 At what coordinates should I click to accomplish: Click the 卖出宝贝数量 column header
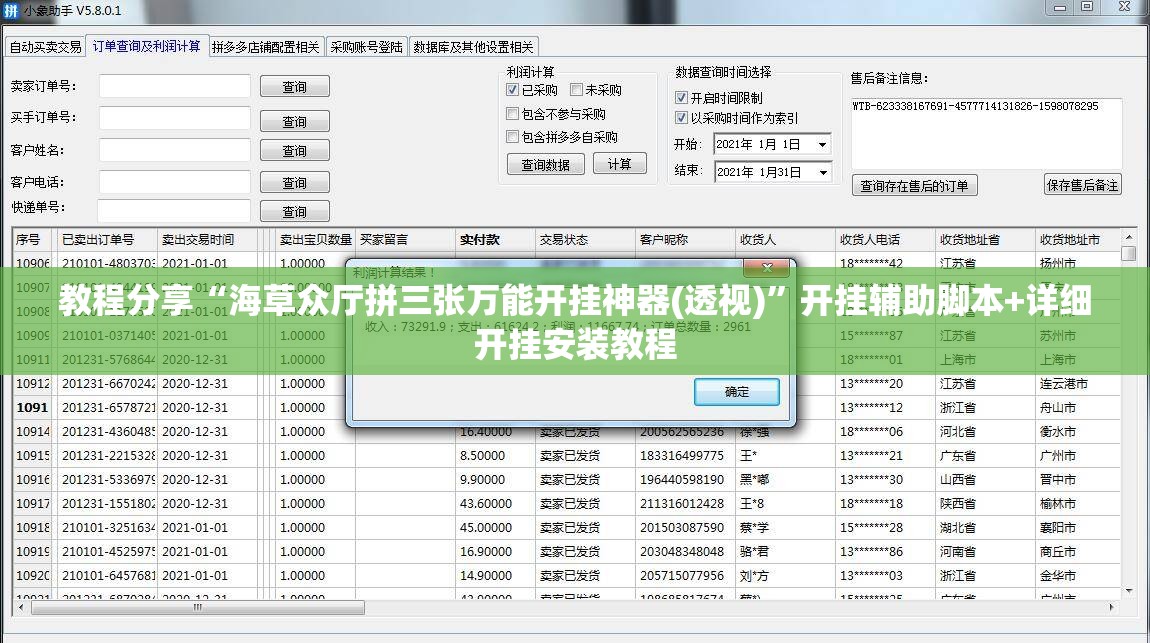coord(315,240)
